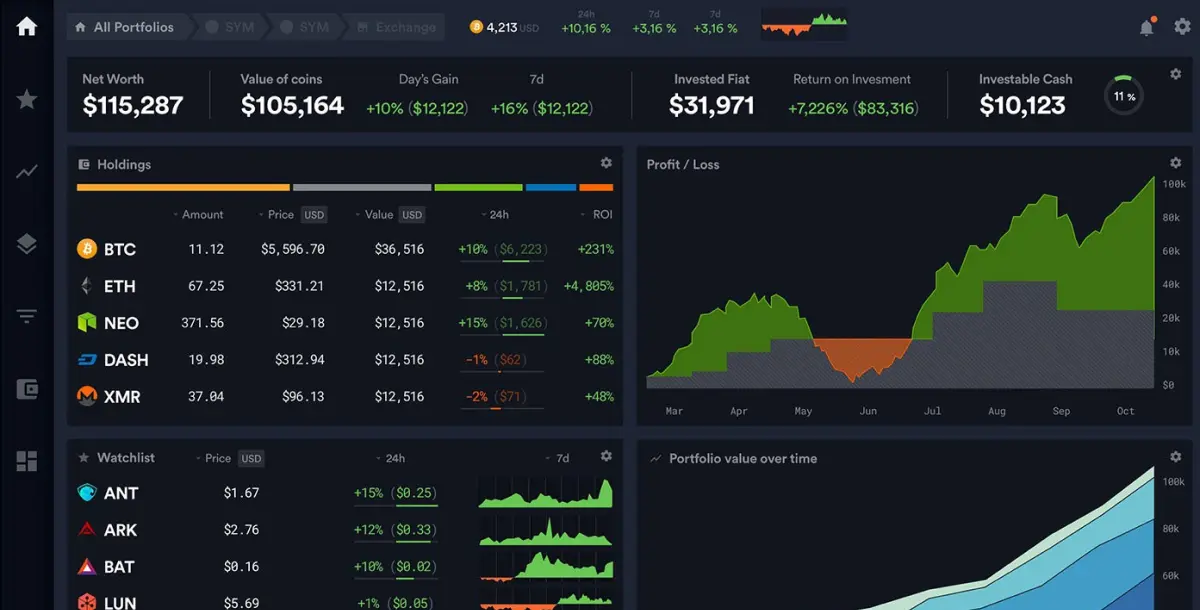Open the trends chart sidebar icon
Screen dimensions: 1200x610
pos(27,172)
